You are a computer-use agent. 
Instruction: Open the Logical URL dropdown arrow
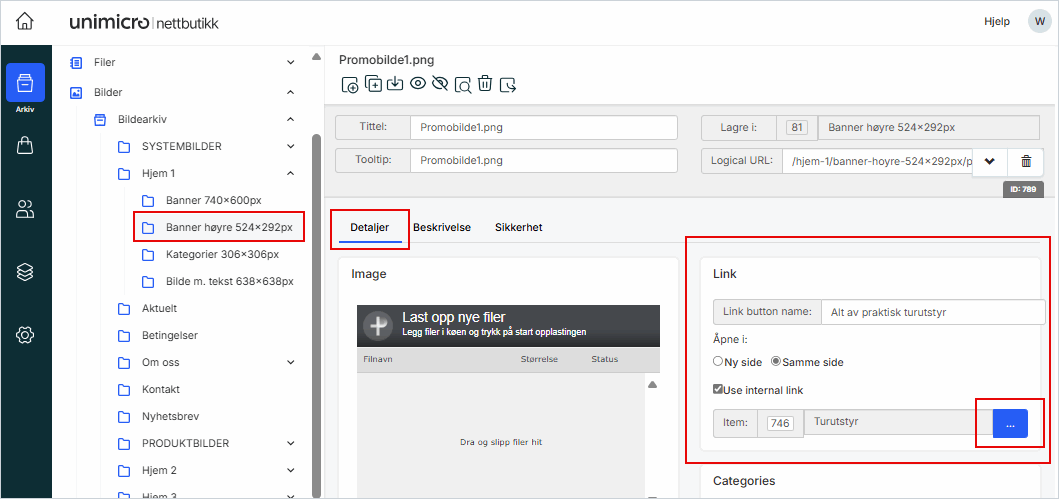(x=989, y=161)
